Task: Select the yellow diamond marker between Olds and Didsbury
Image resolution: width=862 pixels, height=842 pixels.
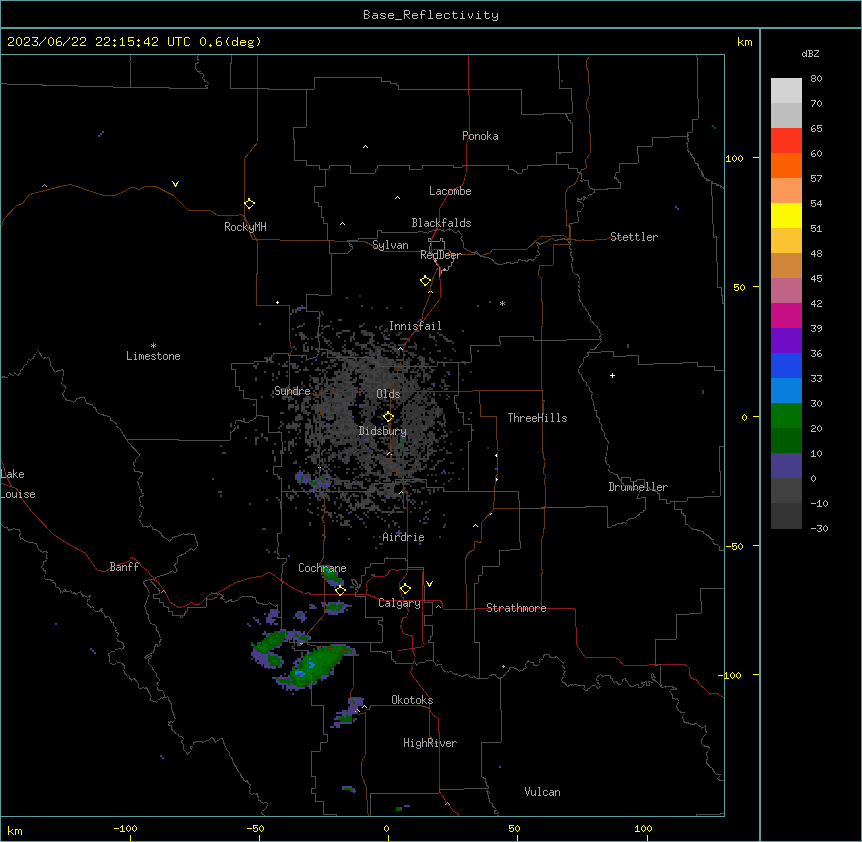Action: point(388,417)
